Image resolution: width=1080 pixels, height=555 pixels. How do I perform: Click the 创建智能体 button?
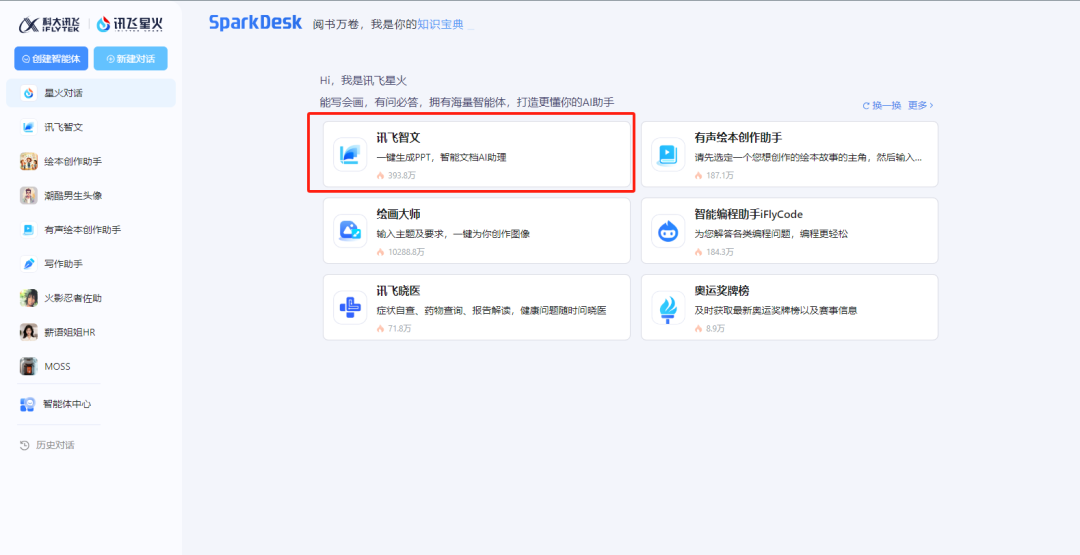click(52, 59)
